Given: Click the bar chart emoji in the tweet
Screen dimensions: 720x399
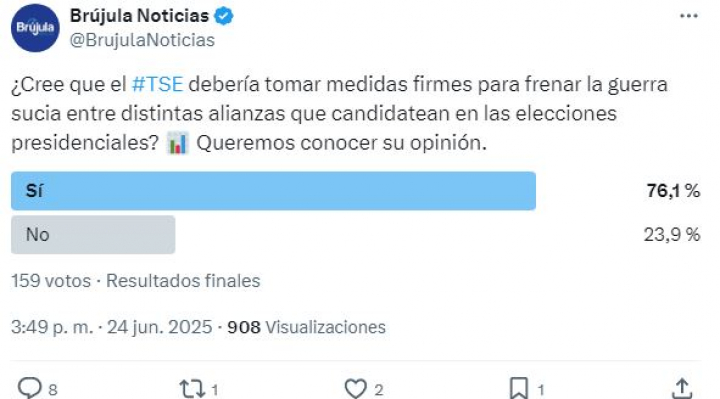Looking at the screenshot, I should (x=177, y=143).
